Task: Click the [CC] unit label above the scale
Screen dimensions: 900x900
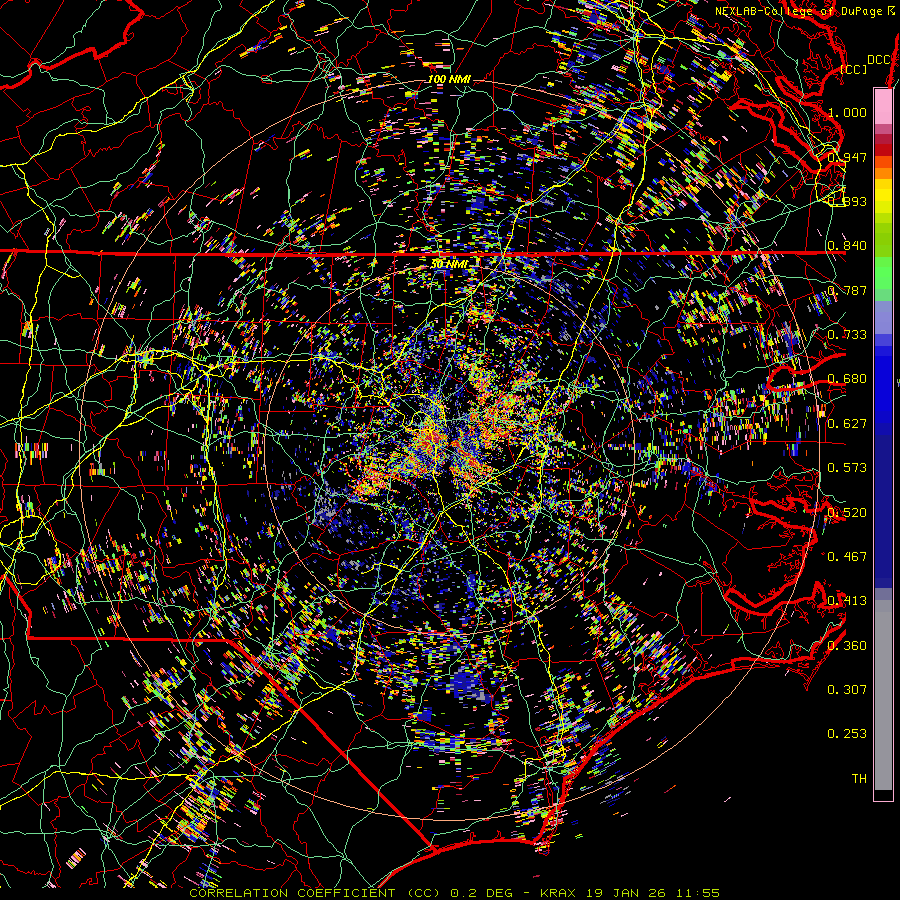Action: click(x=853, y=69)
